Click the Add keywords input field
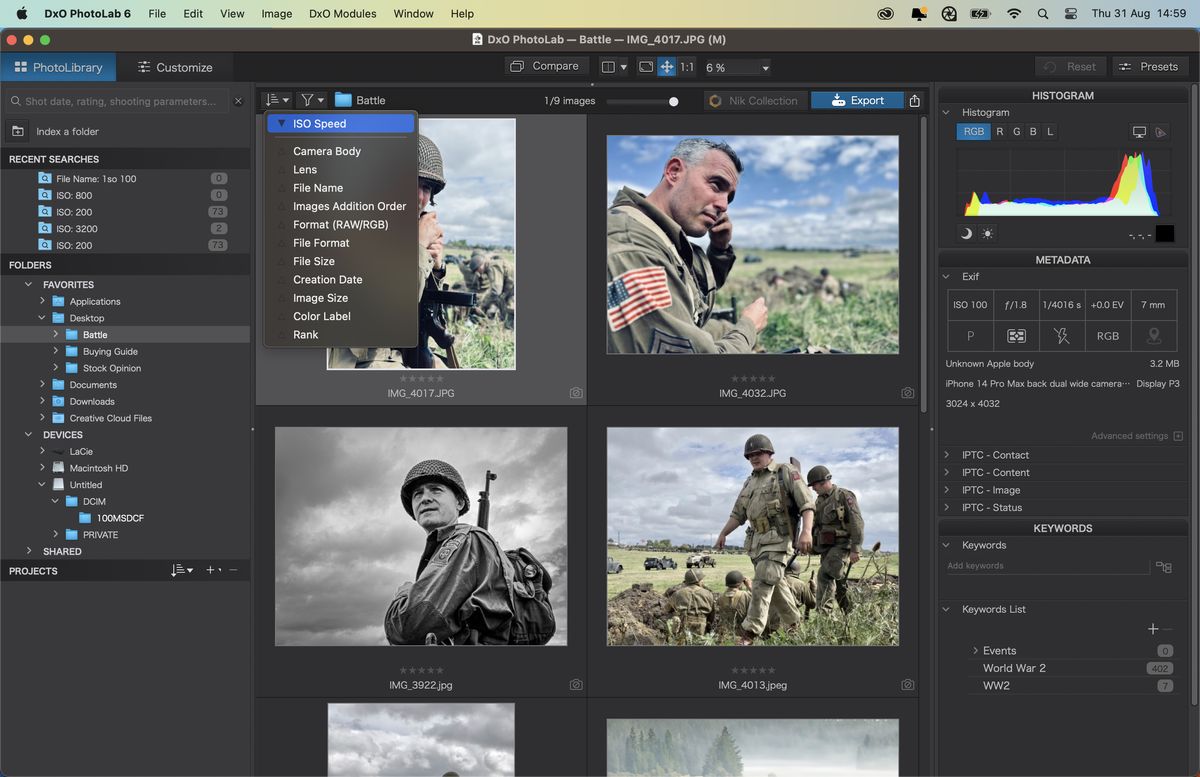1200x777 pixels. click(1048, 566)
